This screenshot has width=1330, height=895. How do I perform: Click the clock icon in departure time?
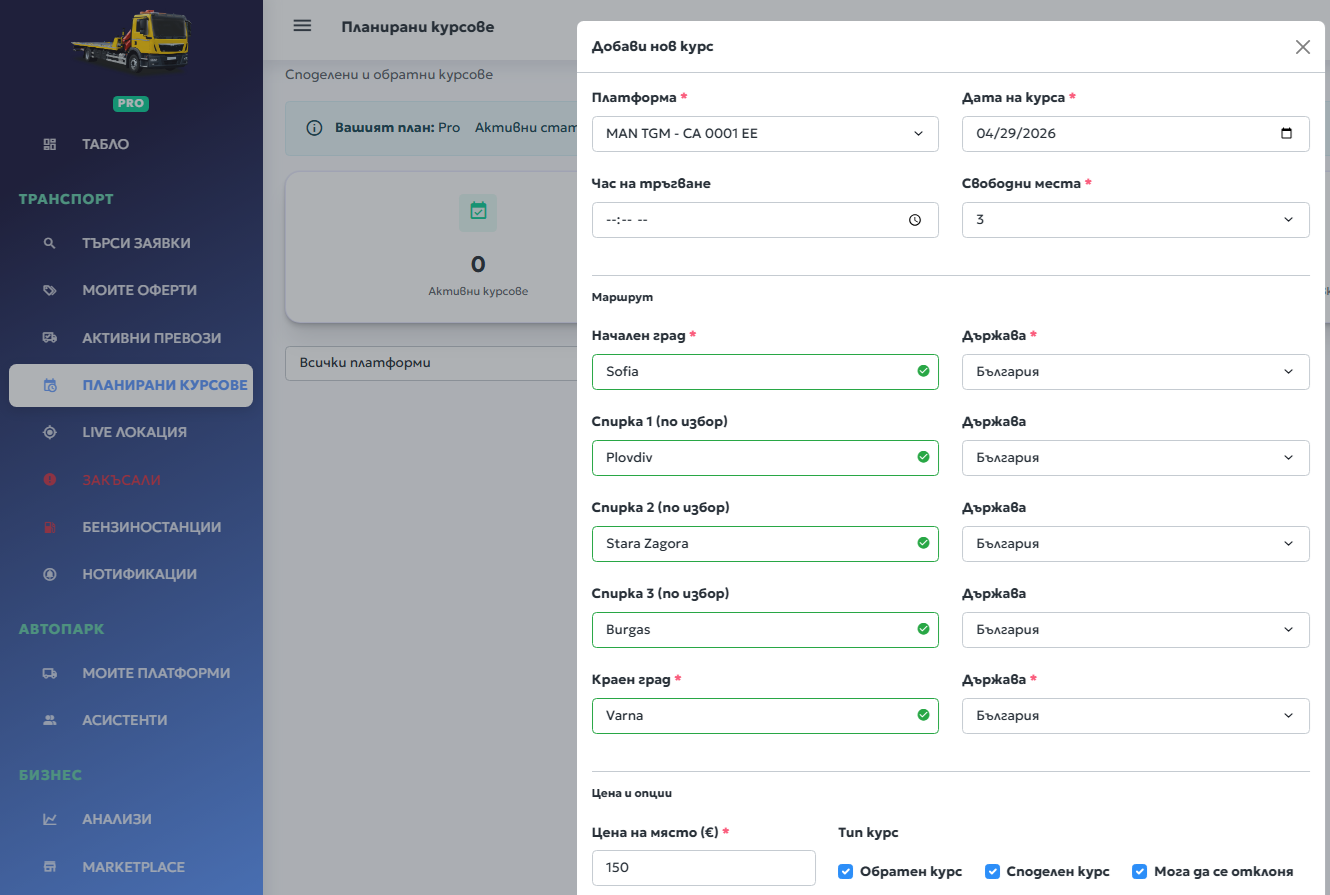pos(915,220)
